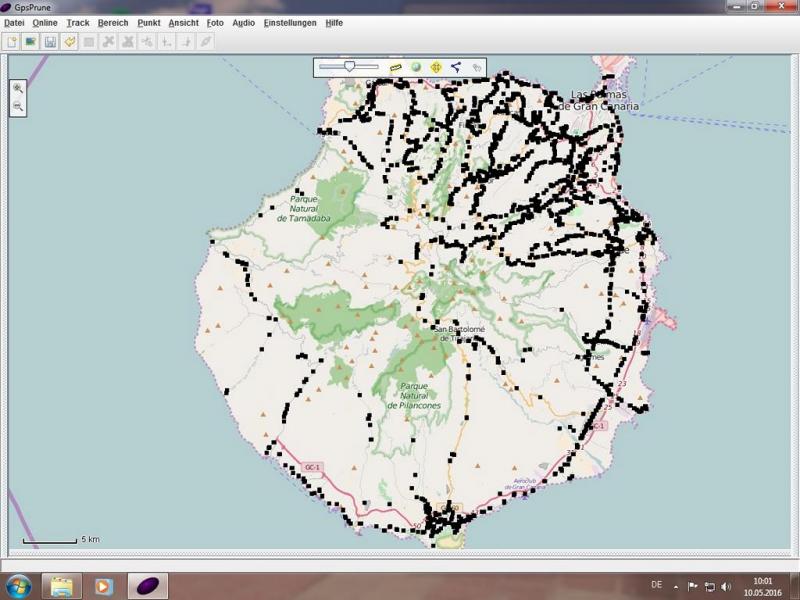Zoom in on the map

coord(18,88)
